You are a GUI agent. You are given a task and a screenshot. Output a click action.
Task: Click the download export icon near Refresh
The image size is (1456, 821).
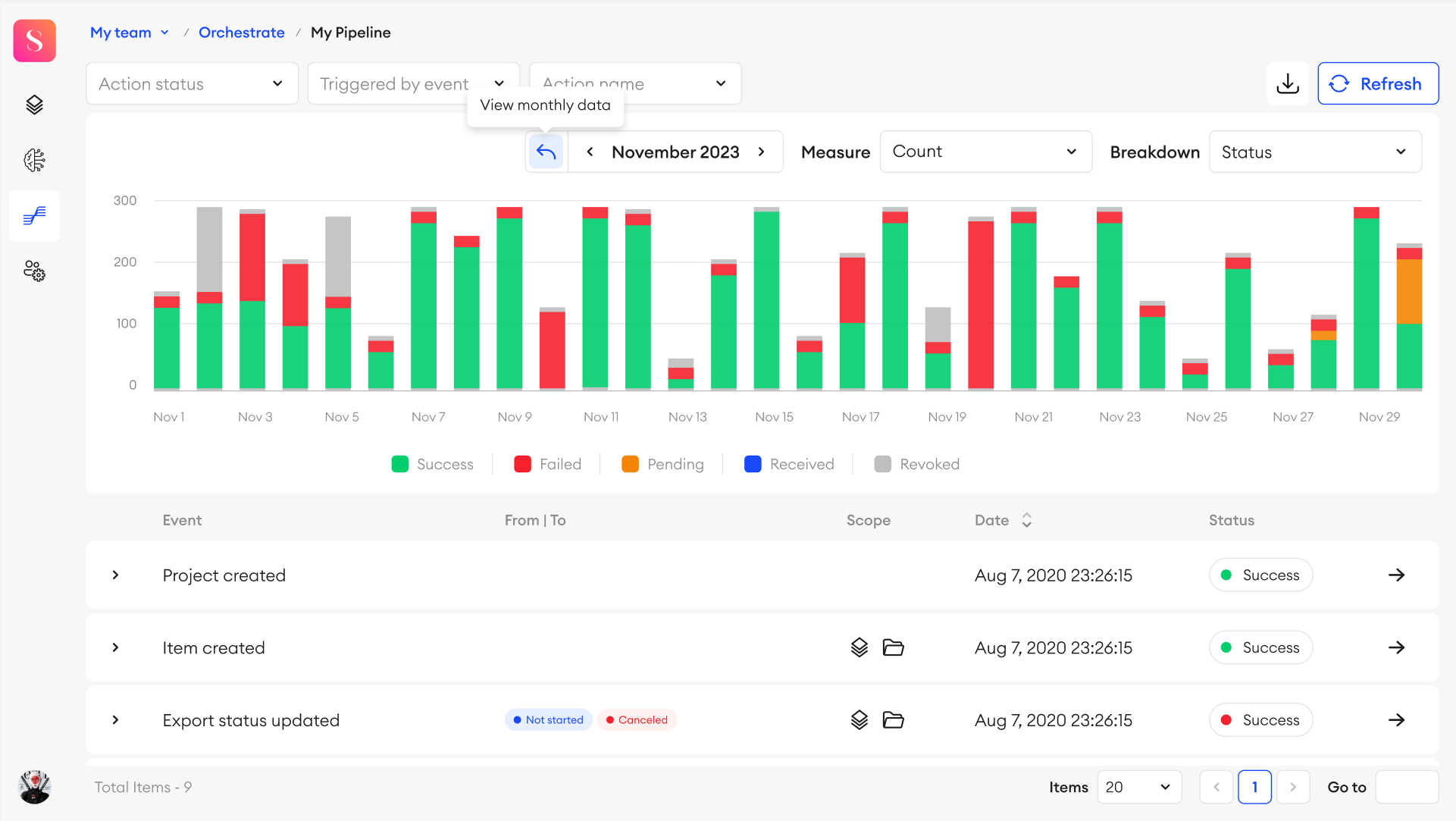[x=1288, y=83]
